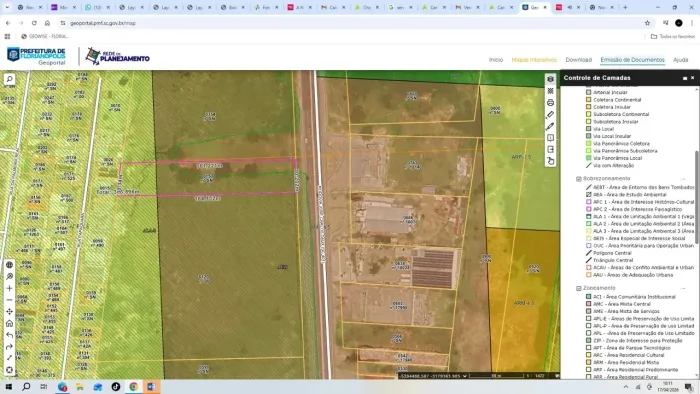Click the Rede de Planejamento logo
The image size is (700, 394).
click(118, 56)
